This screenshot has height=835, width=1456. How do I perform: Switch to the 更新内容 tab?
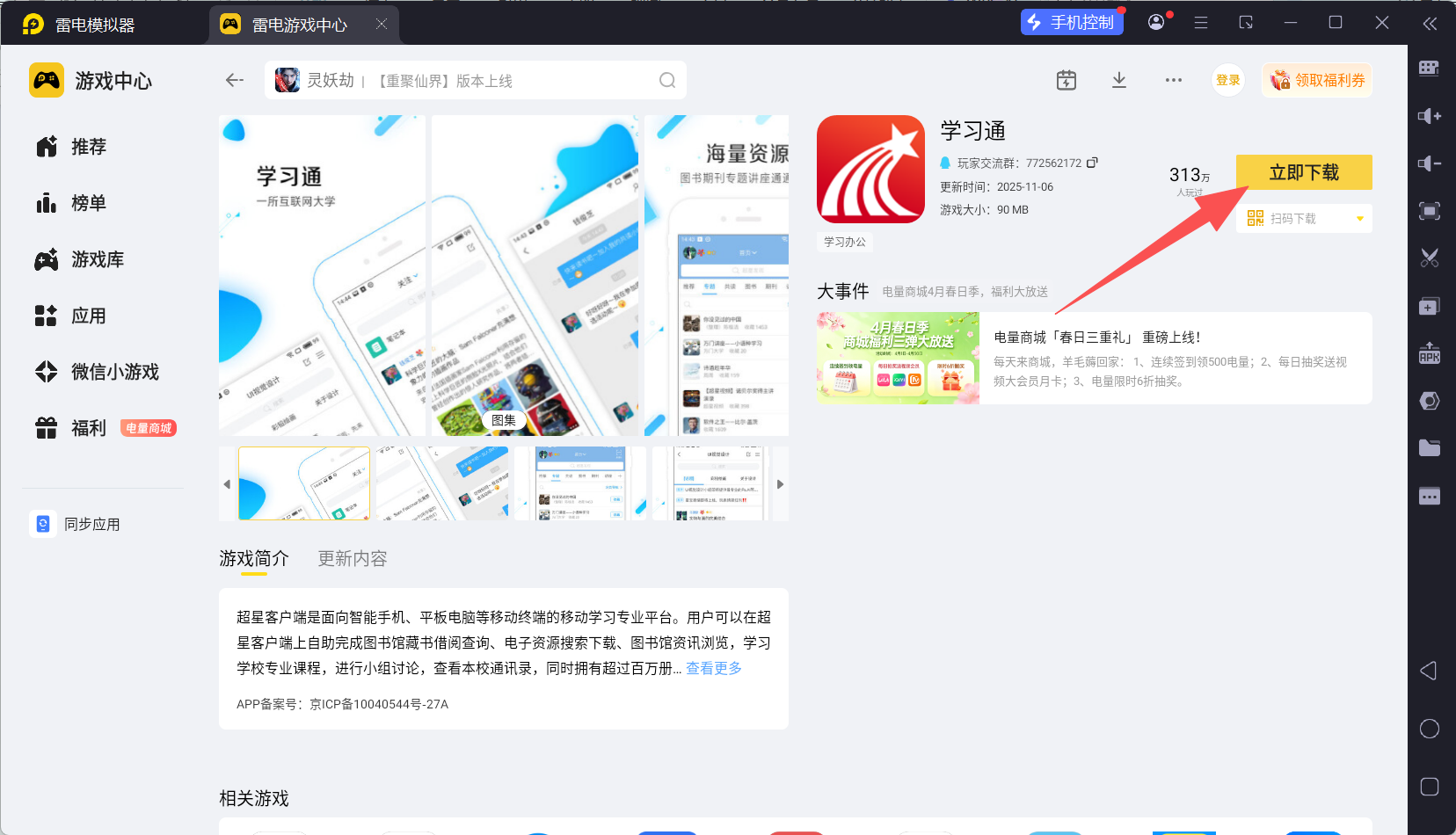(x=353, y=558)
